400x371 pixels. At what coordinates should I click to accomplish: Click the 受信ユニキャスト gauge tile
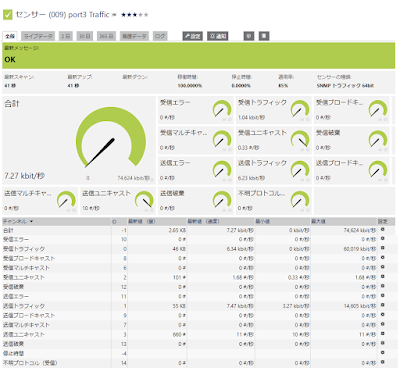(274, 140)
